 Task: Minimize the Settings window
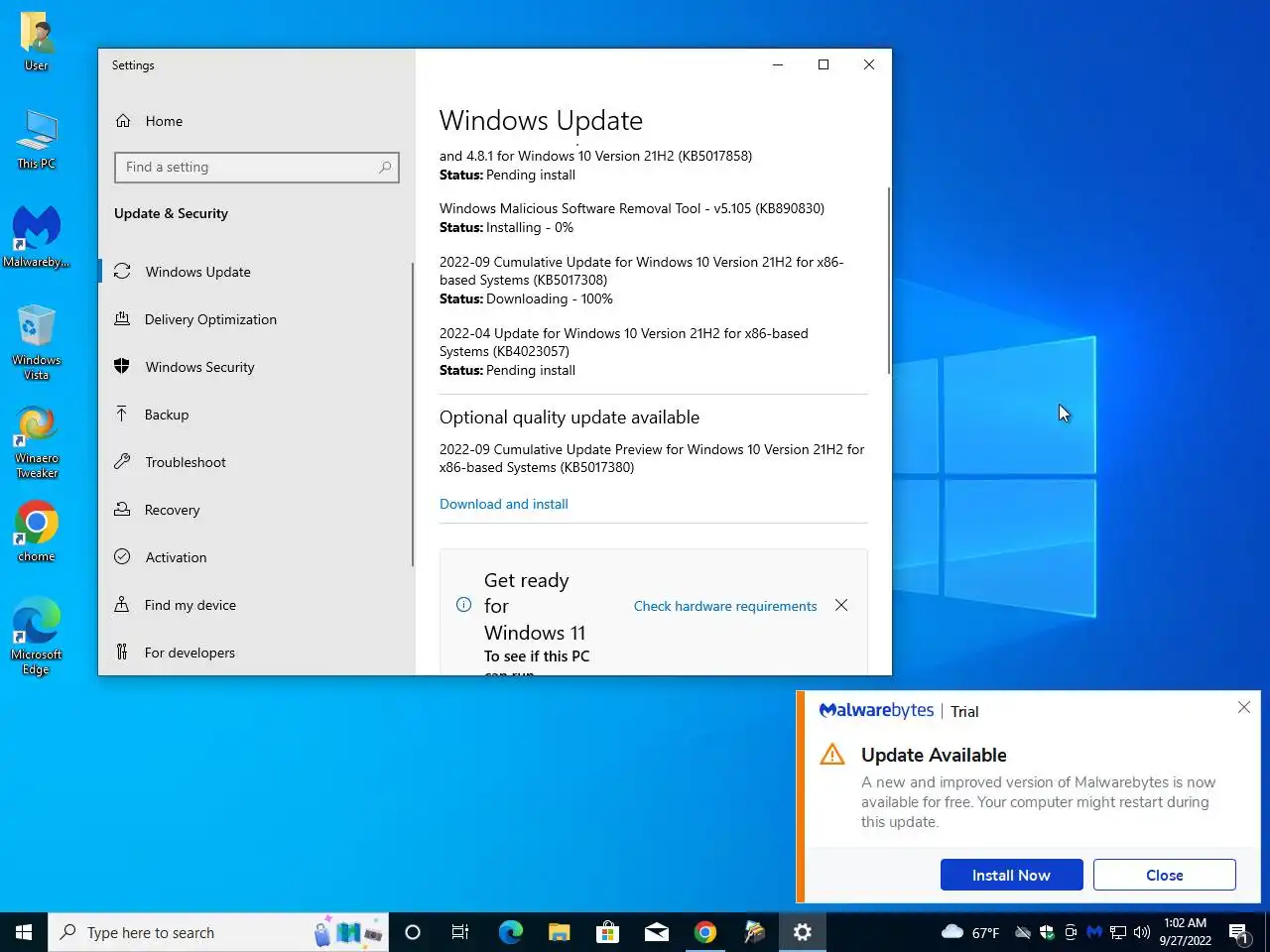[x=778, y=64]
